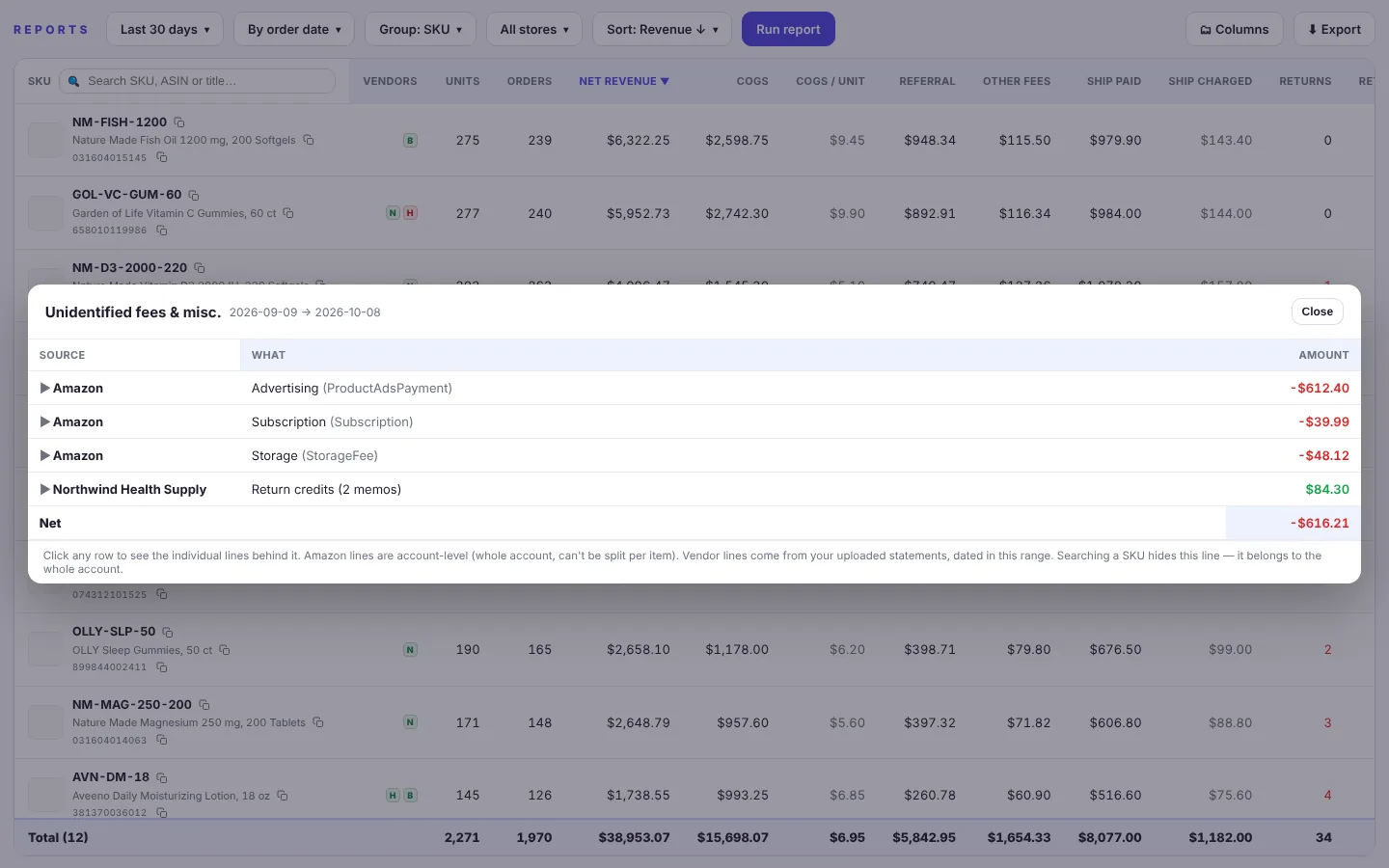Viewport: 1389px width, 868px height.
Task: Copy the OLLY-SLP-50 SKU code
Action: (168, 632)
